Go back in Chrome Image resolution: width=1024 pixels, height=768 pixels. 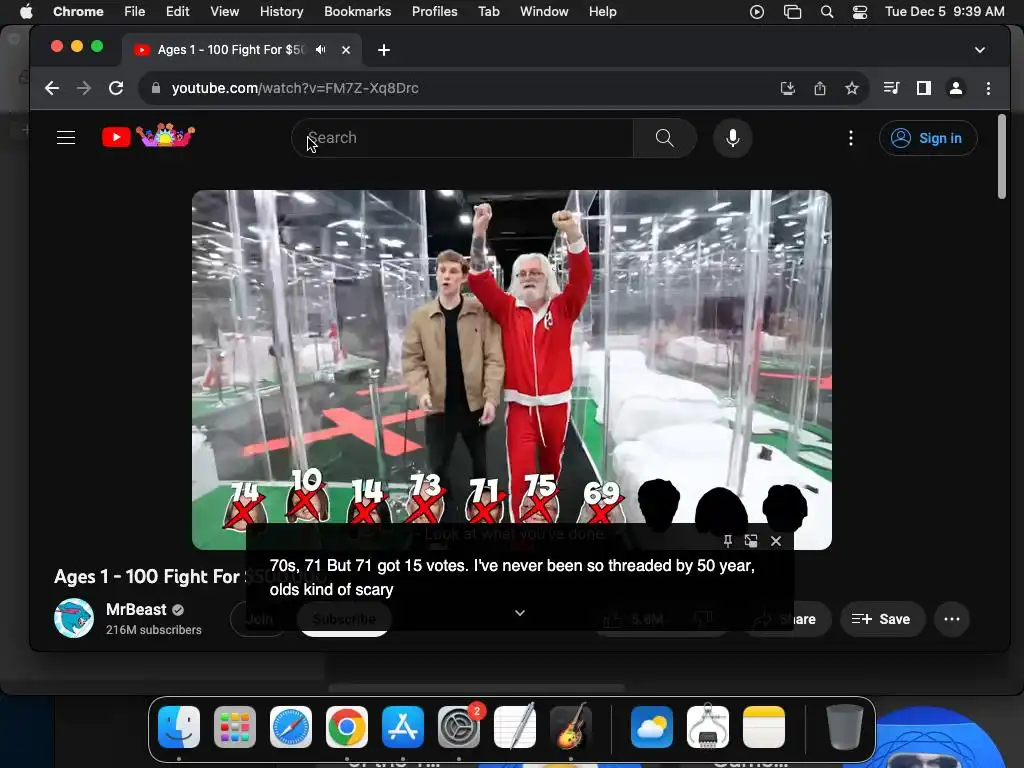(x=52, y=88)
